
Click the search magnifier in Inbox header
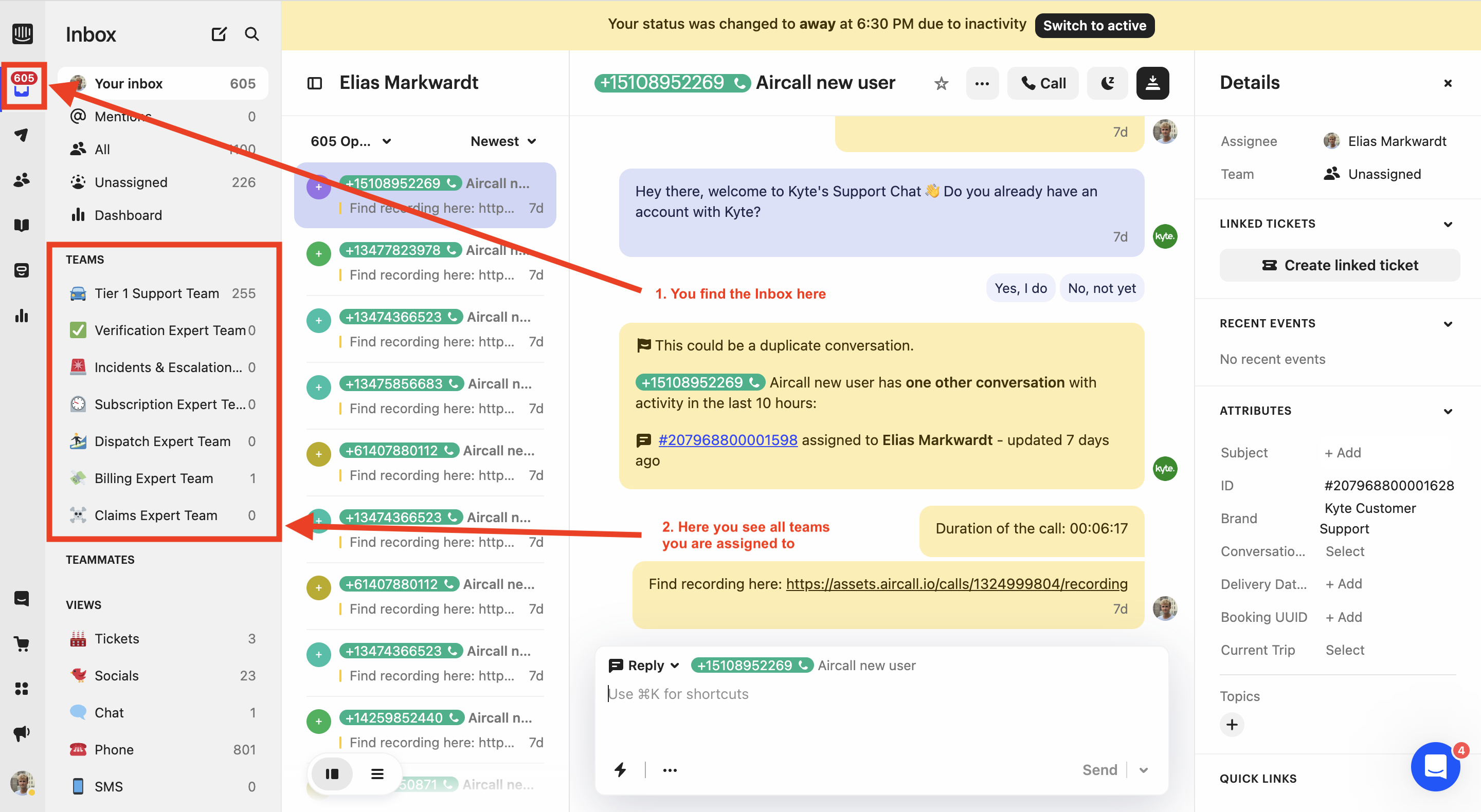click(x=252, y=34)
